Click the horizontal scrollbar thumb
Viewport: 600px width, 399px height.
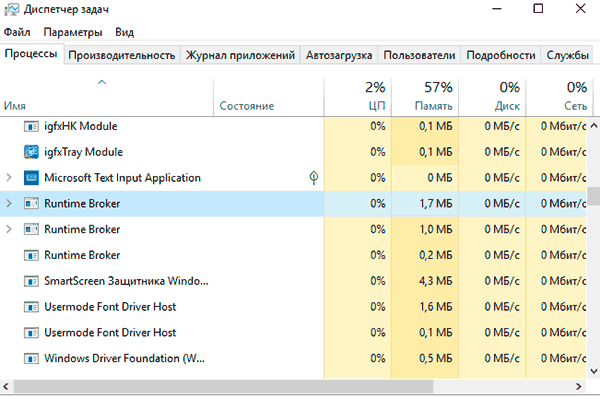223,386
